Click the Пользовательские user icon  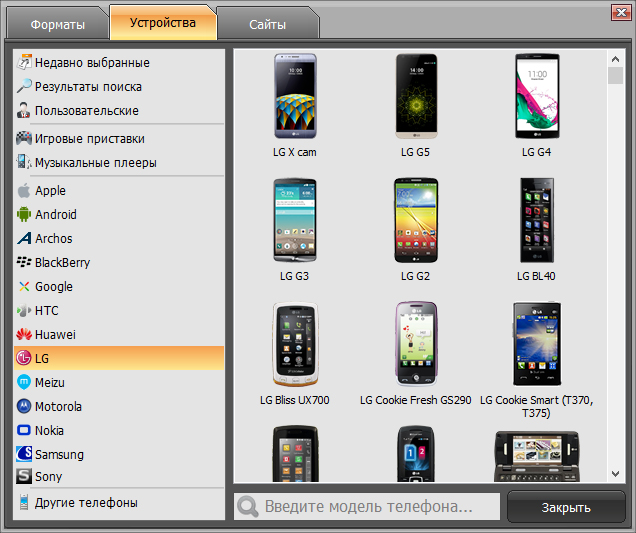(x=24, y=110)
